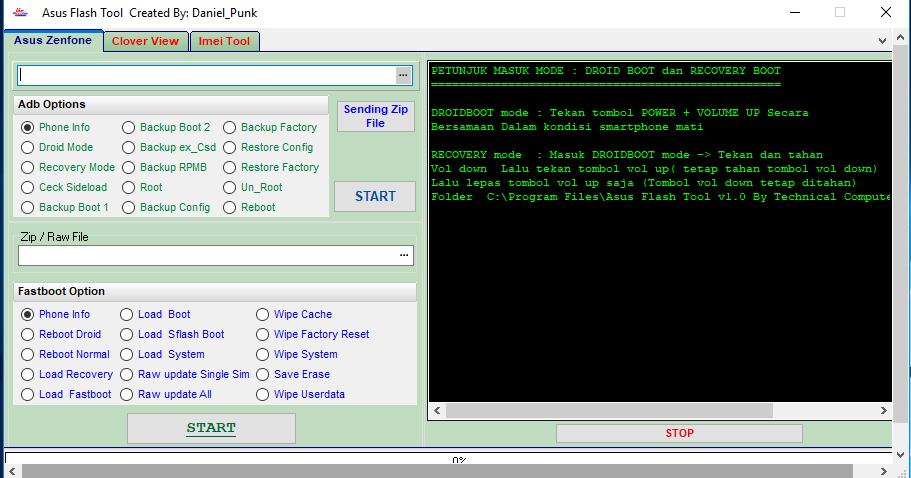The image size is (911, 478).
Task: Choose Reboot Droid fastboot option
Action: tap(61, 335)
